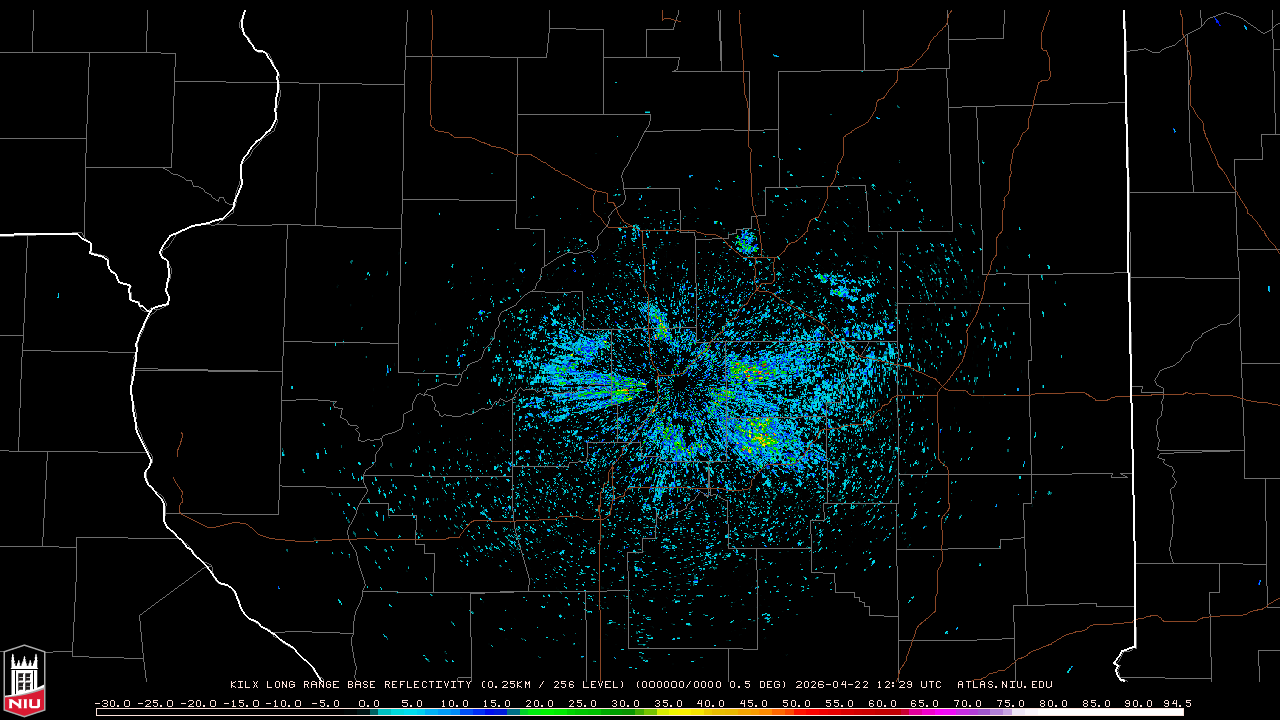Click the "12:29 UTC" timestamp
Screen dimensions: 1280x720
(x=910, y=685)
